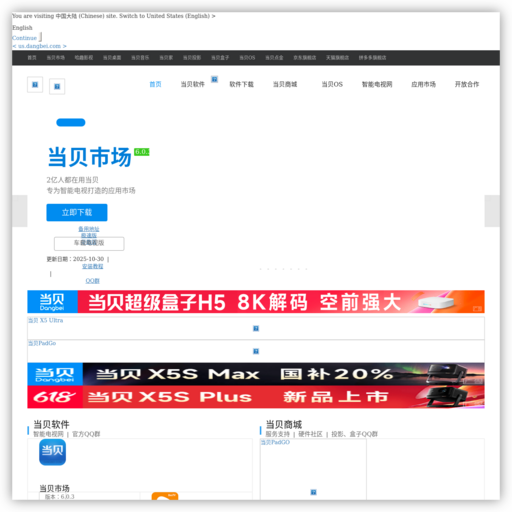
Task: Click the broken image in 当贝PadGO product card
Action: point(313,492)
